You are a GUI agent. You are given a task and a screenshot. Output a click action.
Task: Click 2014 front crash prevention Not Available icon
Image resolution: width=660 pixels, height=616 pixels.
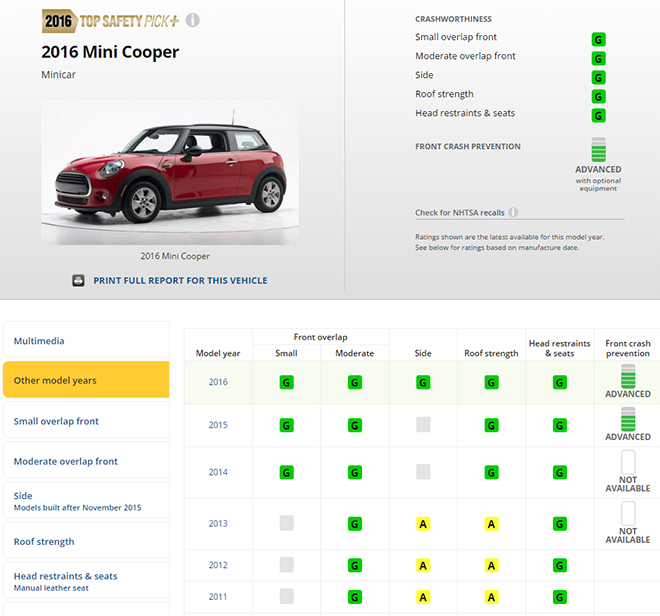628,462
